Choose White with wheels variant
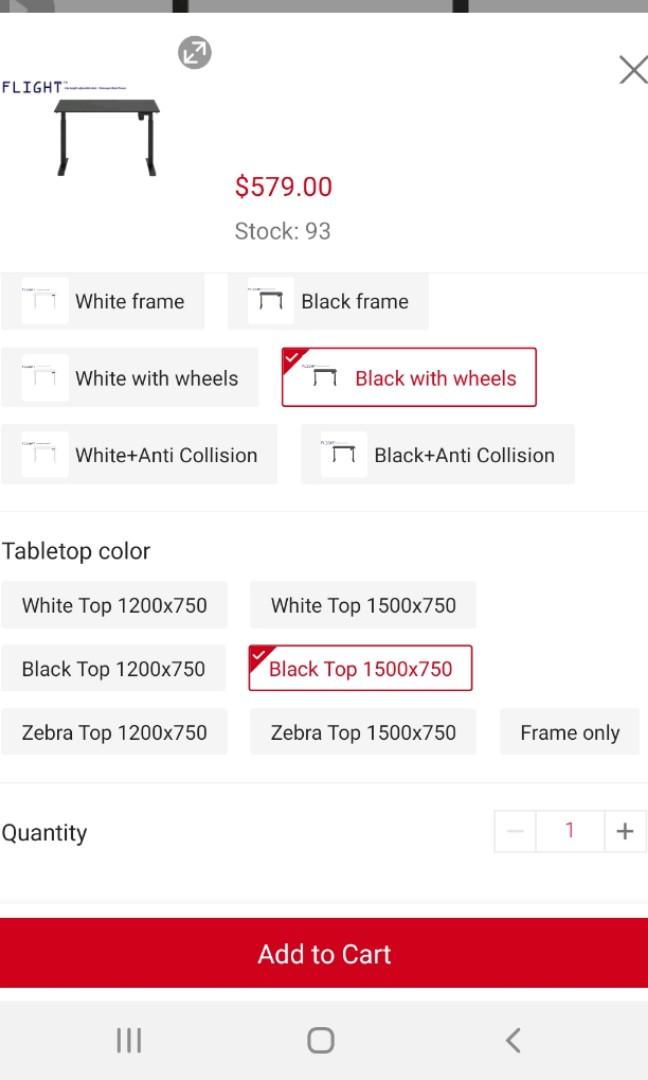 [130, 378]
